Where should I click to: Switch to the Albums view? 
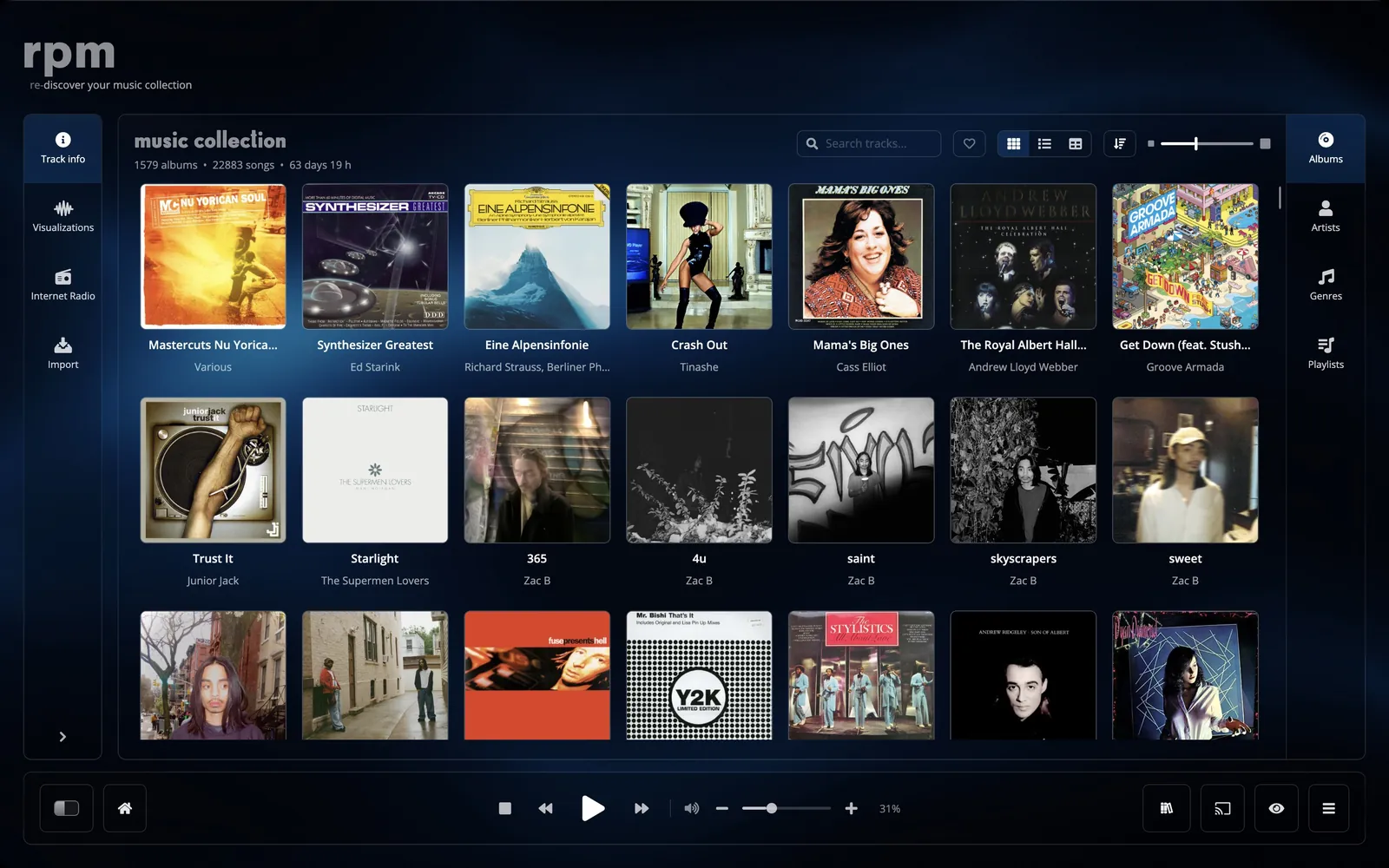tap(1326, 148)
